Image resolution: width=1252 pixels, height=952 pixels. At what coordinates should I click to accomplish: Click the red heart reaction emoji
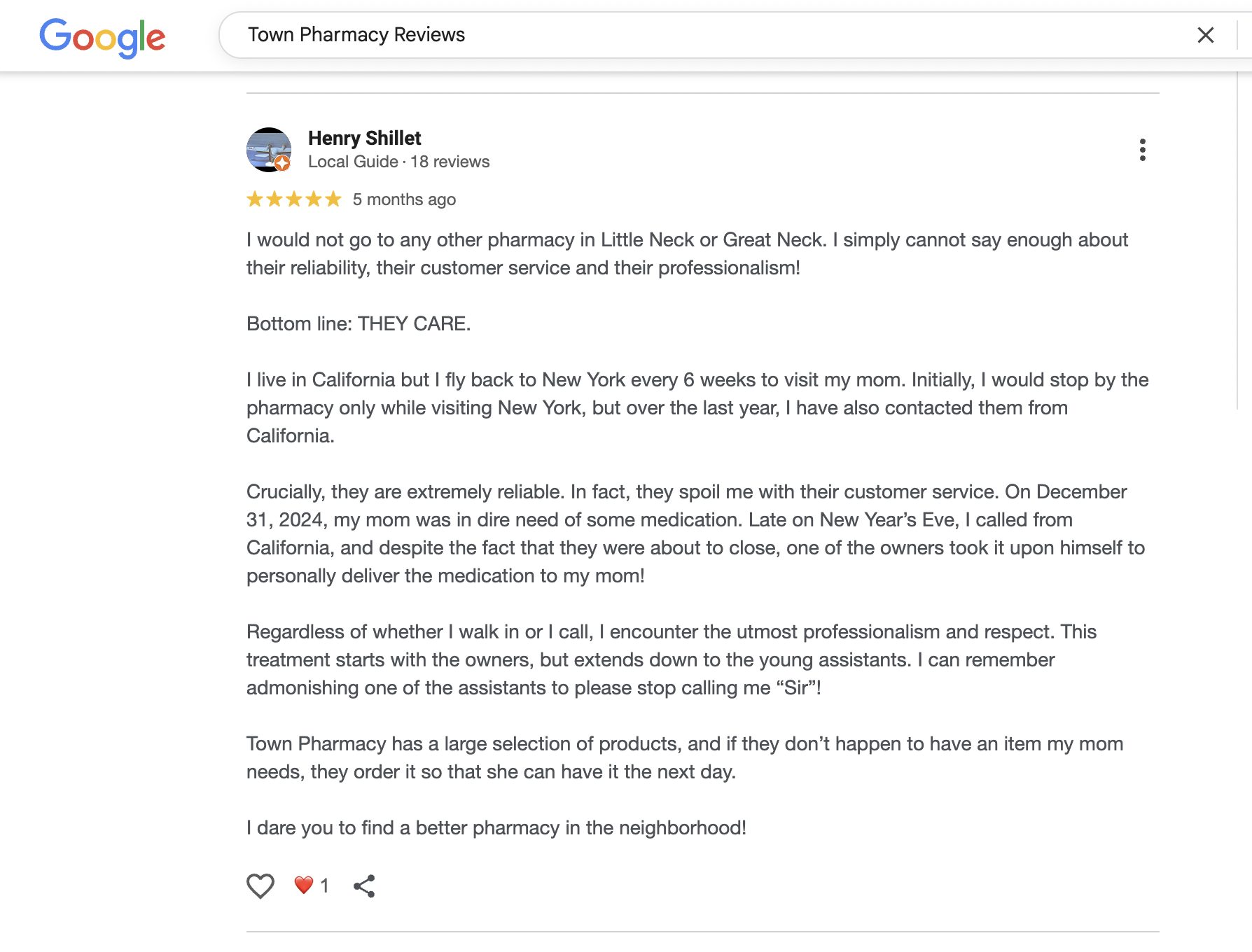coord(303,885)
